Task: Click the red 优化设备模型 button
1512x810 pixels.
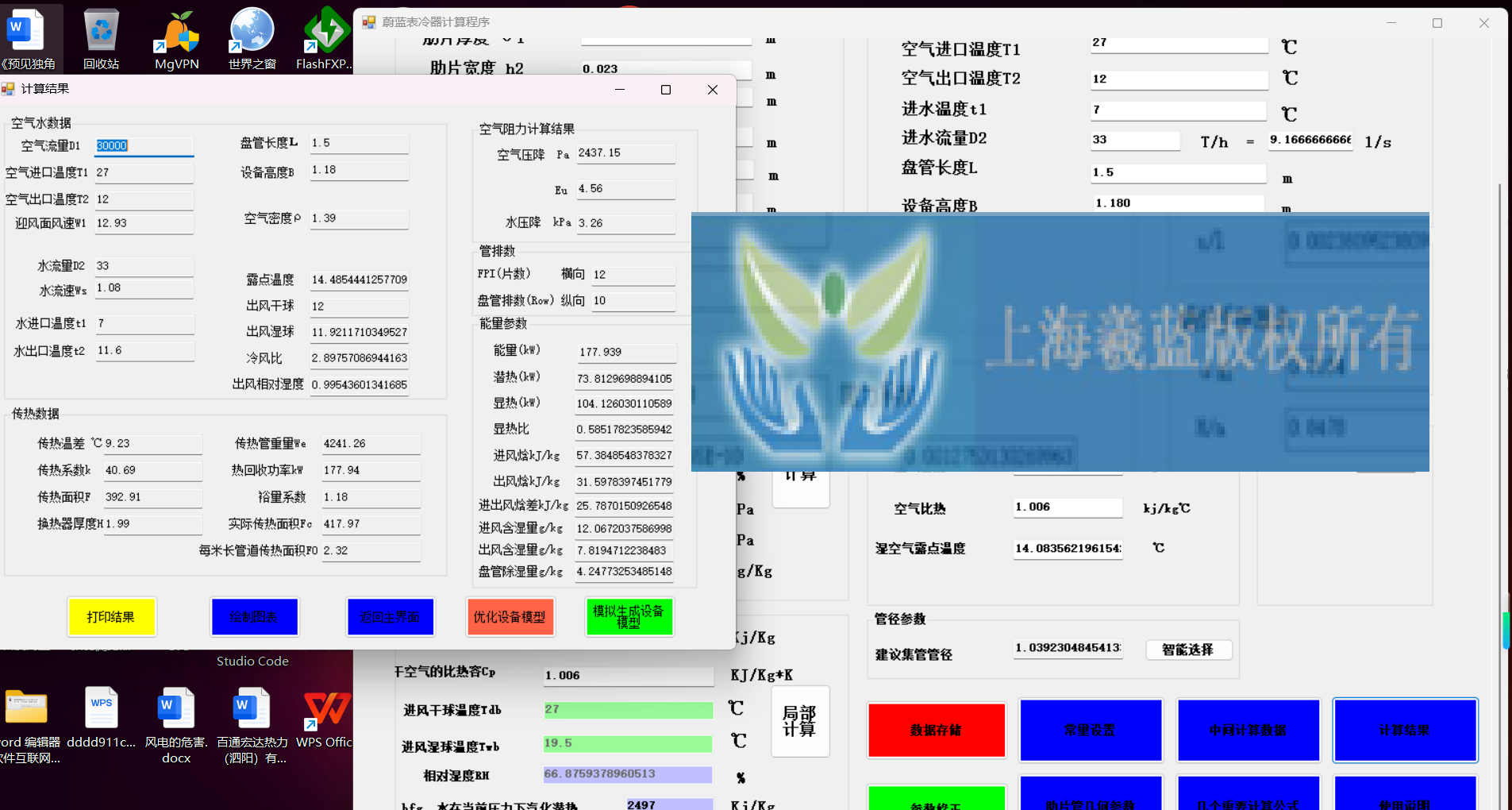Action: point(510,617)
